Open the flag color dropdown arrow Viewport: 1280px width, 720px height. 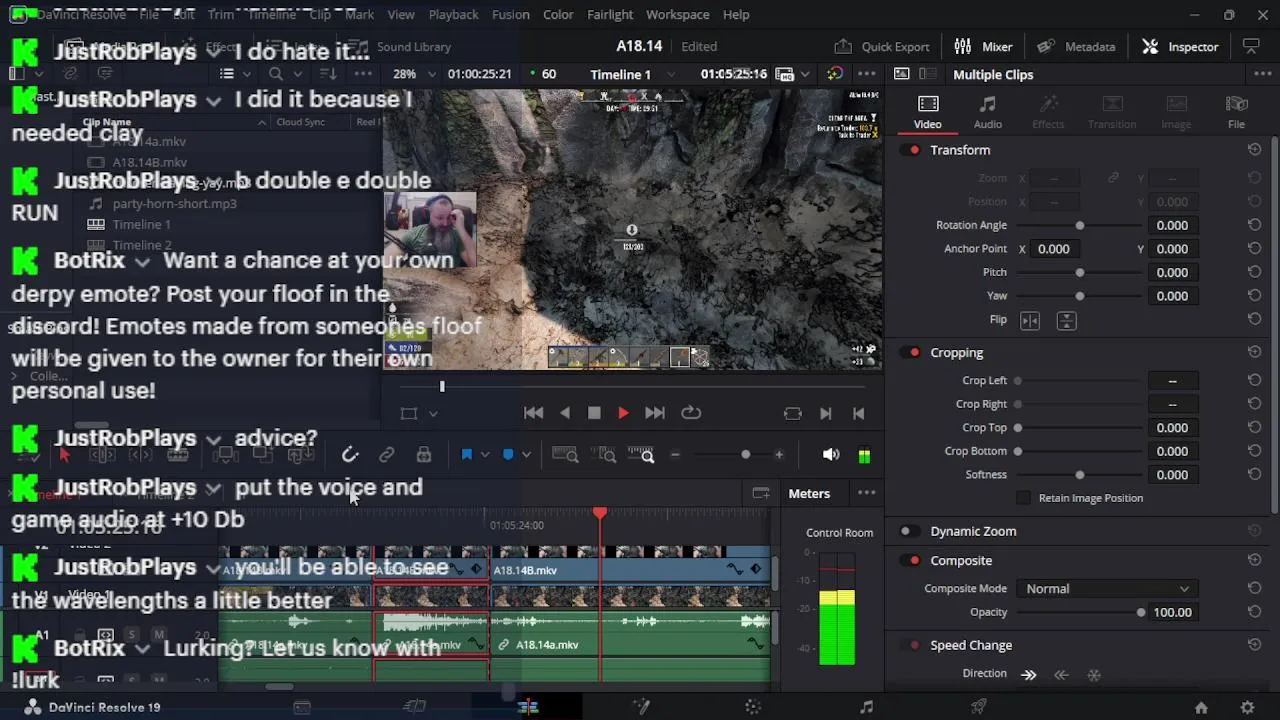pyautogui.click(x=485, y=455)
